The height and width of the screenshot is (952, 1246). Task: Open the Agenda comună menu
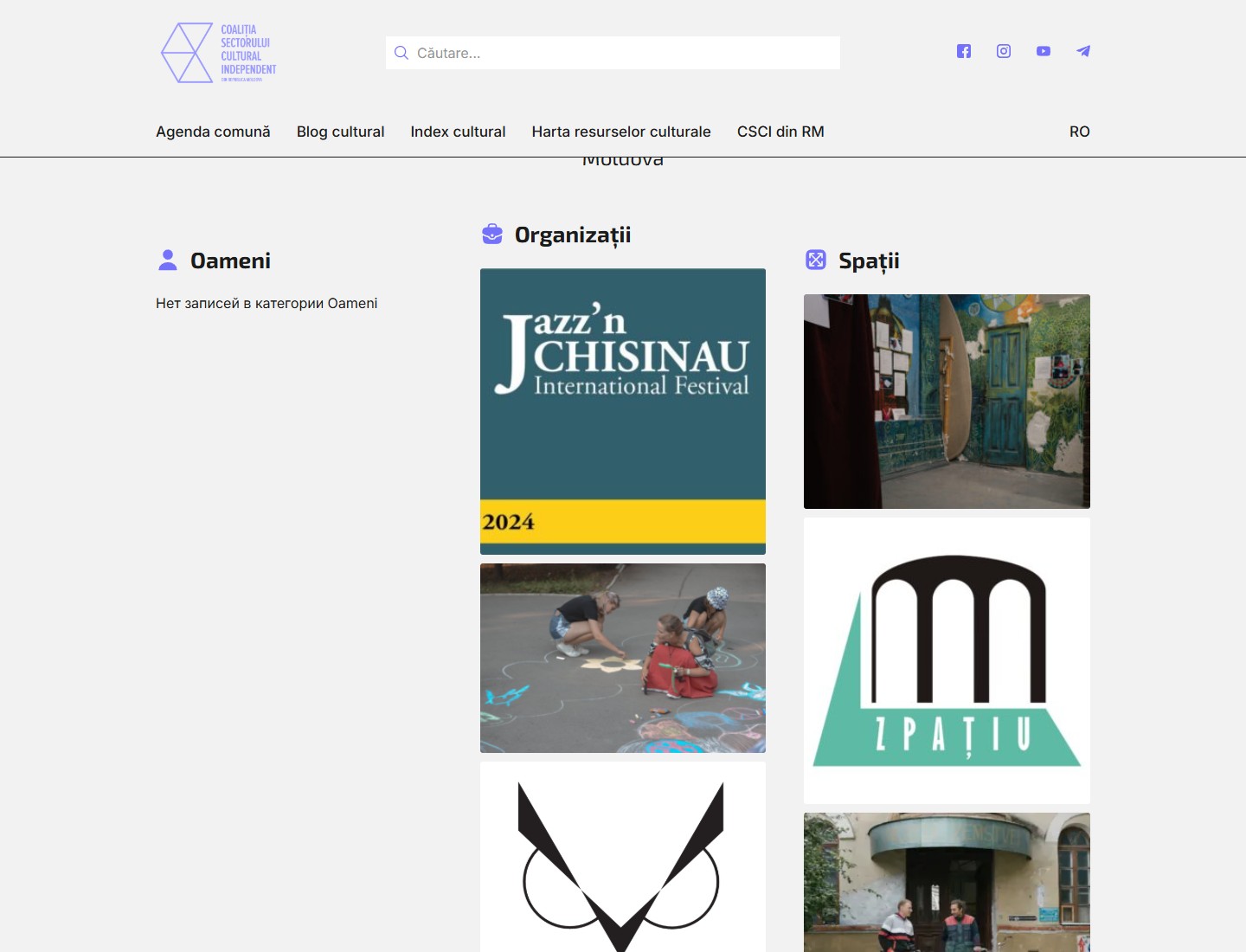click(x=213, y=132)
